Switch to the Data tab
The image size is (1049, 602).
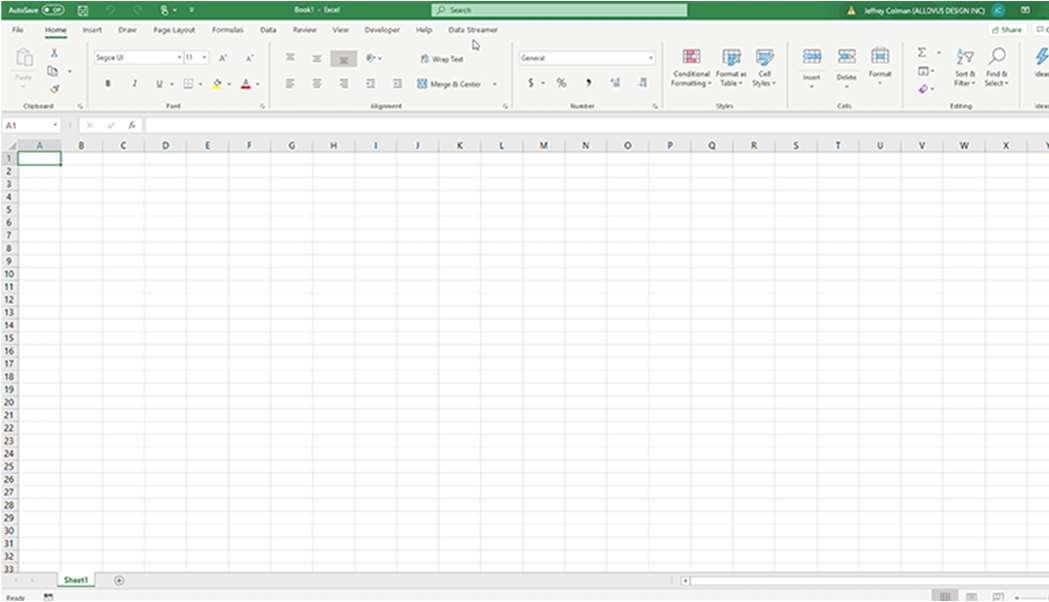click(268, 30)
